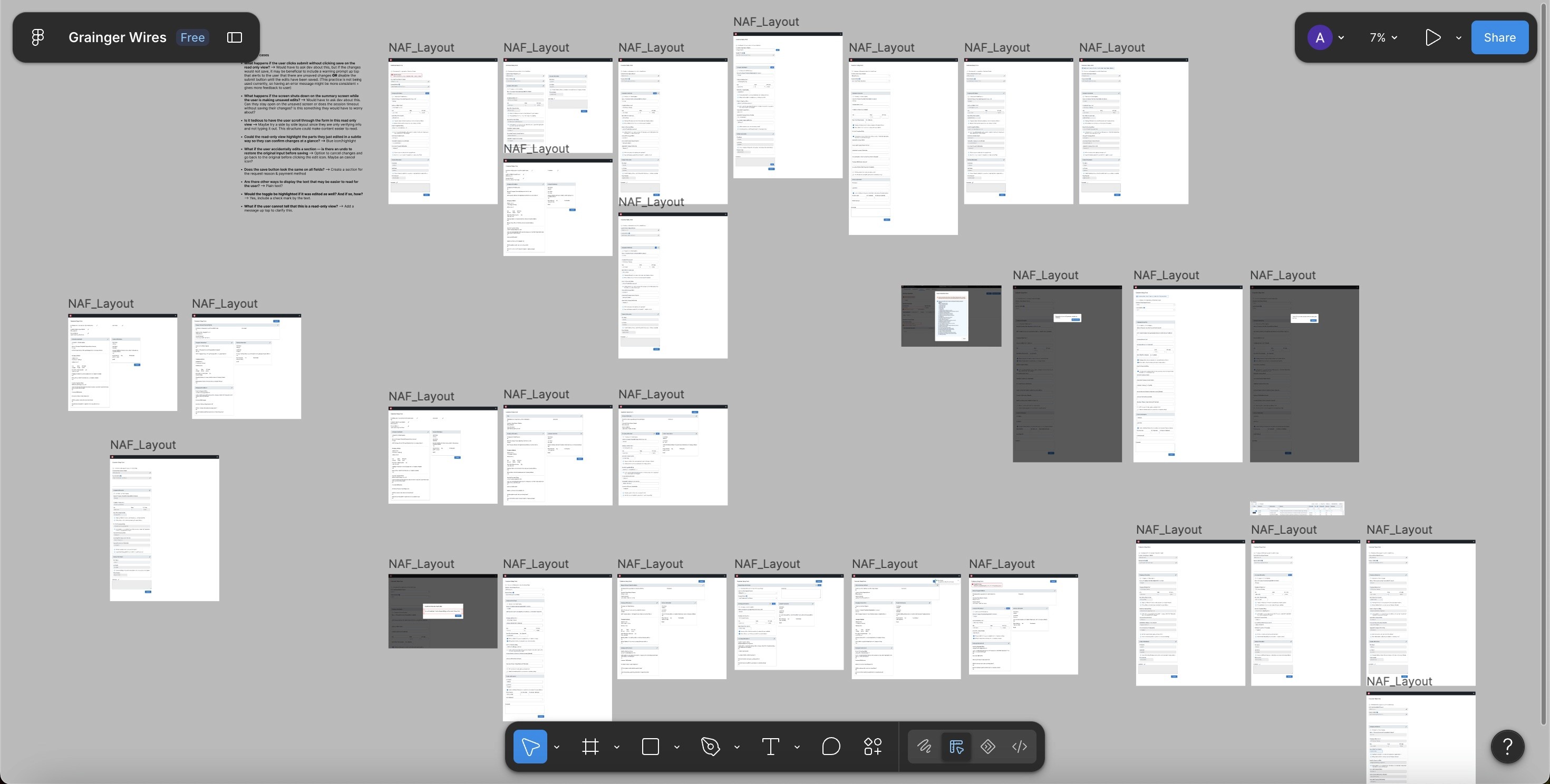Click the Grainger Wires file name
Screen dimensions: 1550x784
pos(118,37)
